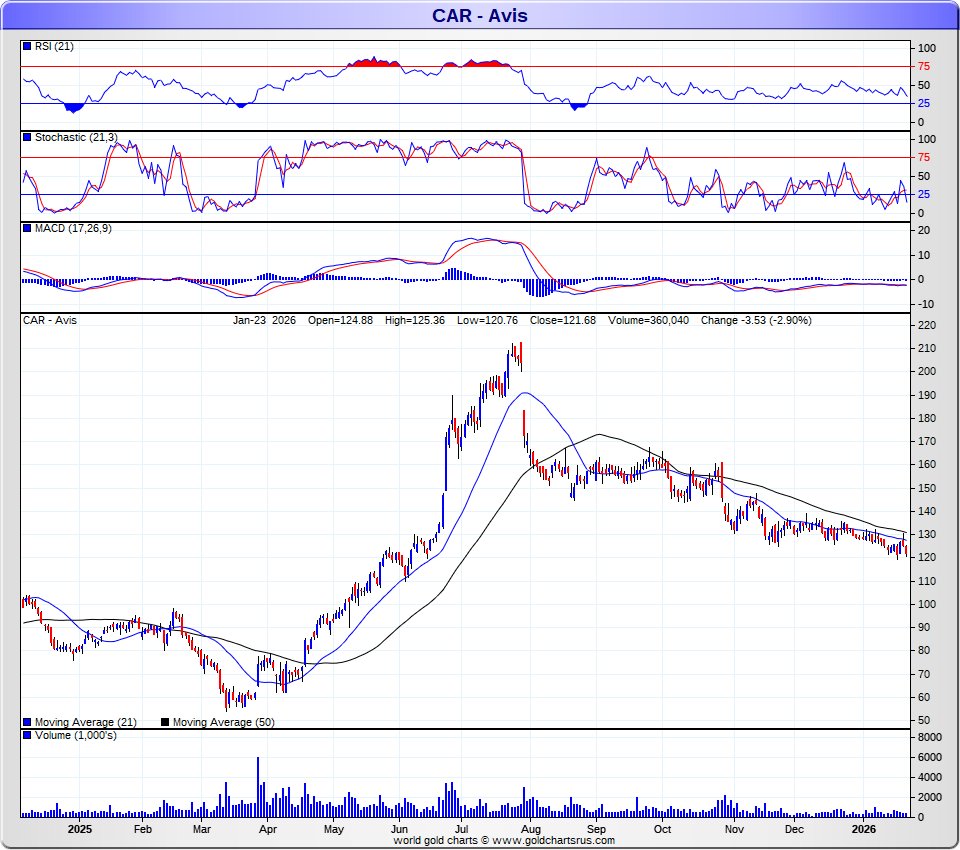This screenshot has width=960, height=850.
Task: Click the MACD (17,26,9) legend square
Action: coord(27,228)
